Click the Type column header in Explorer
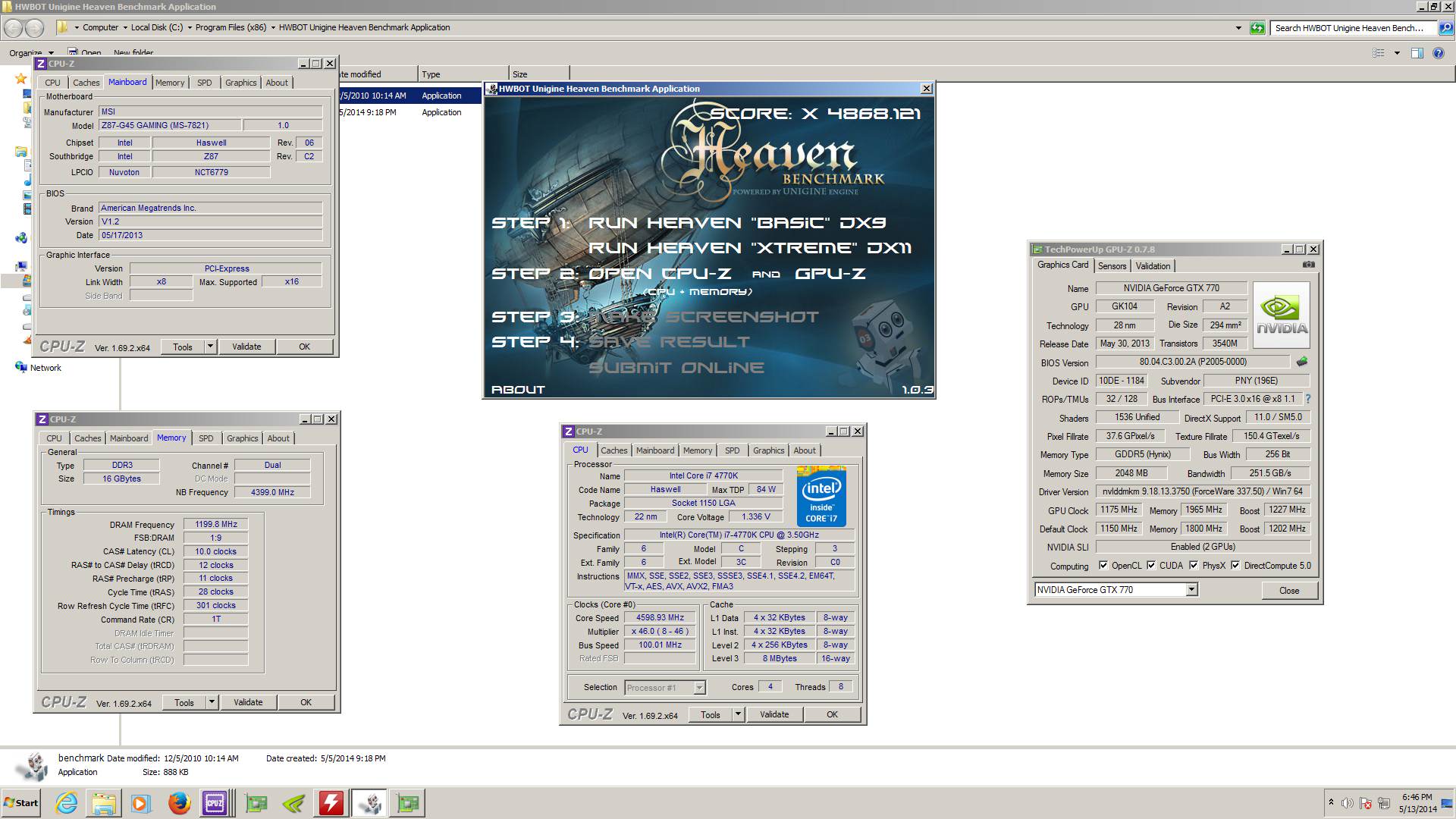Image resolution: width=1456 pixels, height=819 pixels. [x=463, y=74]
